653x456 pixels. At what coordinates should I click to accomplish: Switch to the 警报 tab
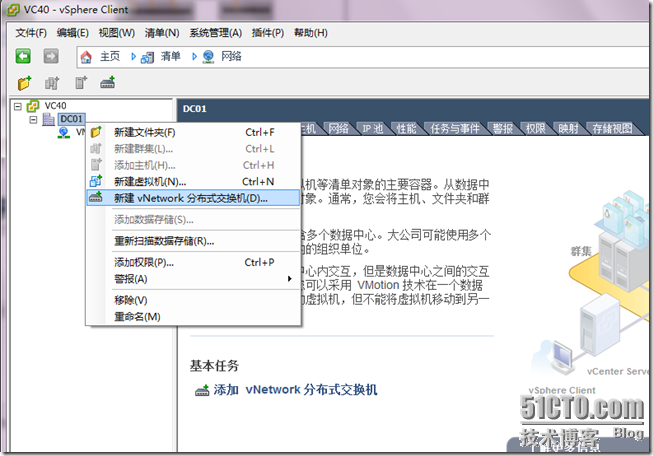tap(503, 129)
